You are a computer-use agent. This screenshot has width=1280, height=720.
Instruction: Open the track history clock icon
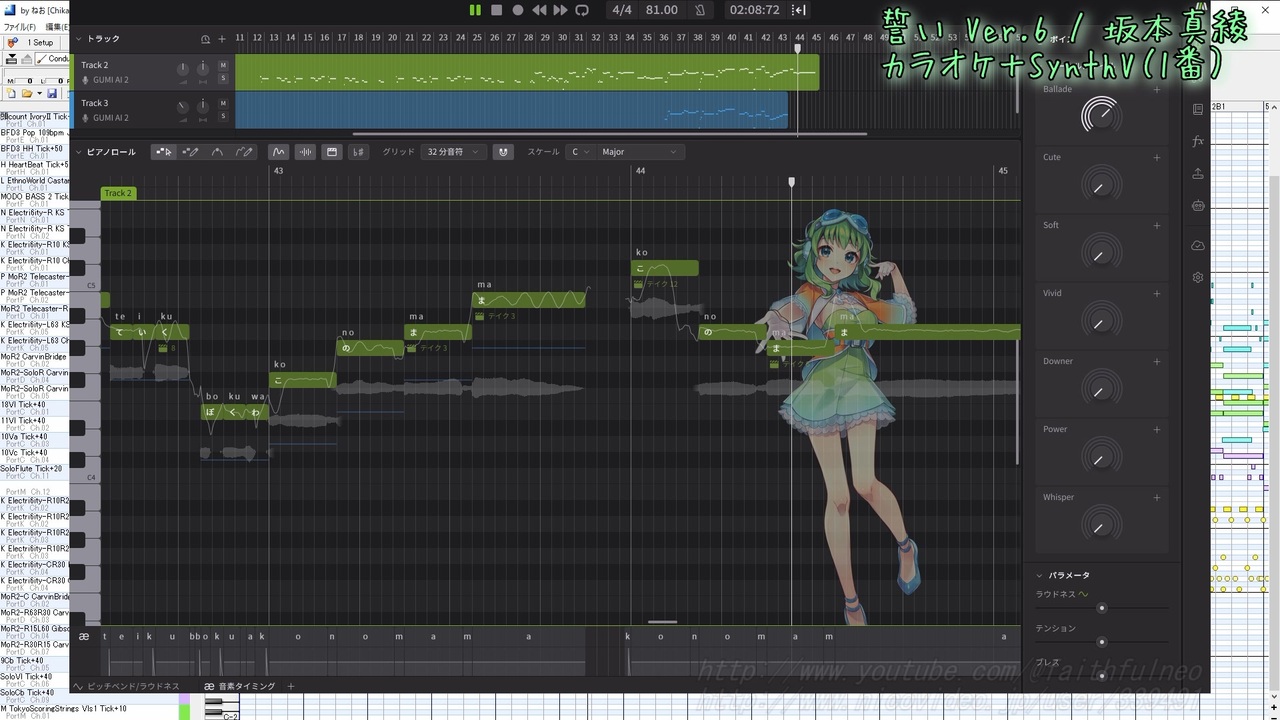pyautogui.click(x=206, y=39)
